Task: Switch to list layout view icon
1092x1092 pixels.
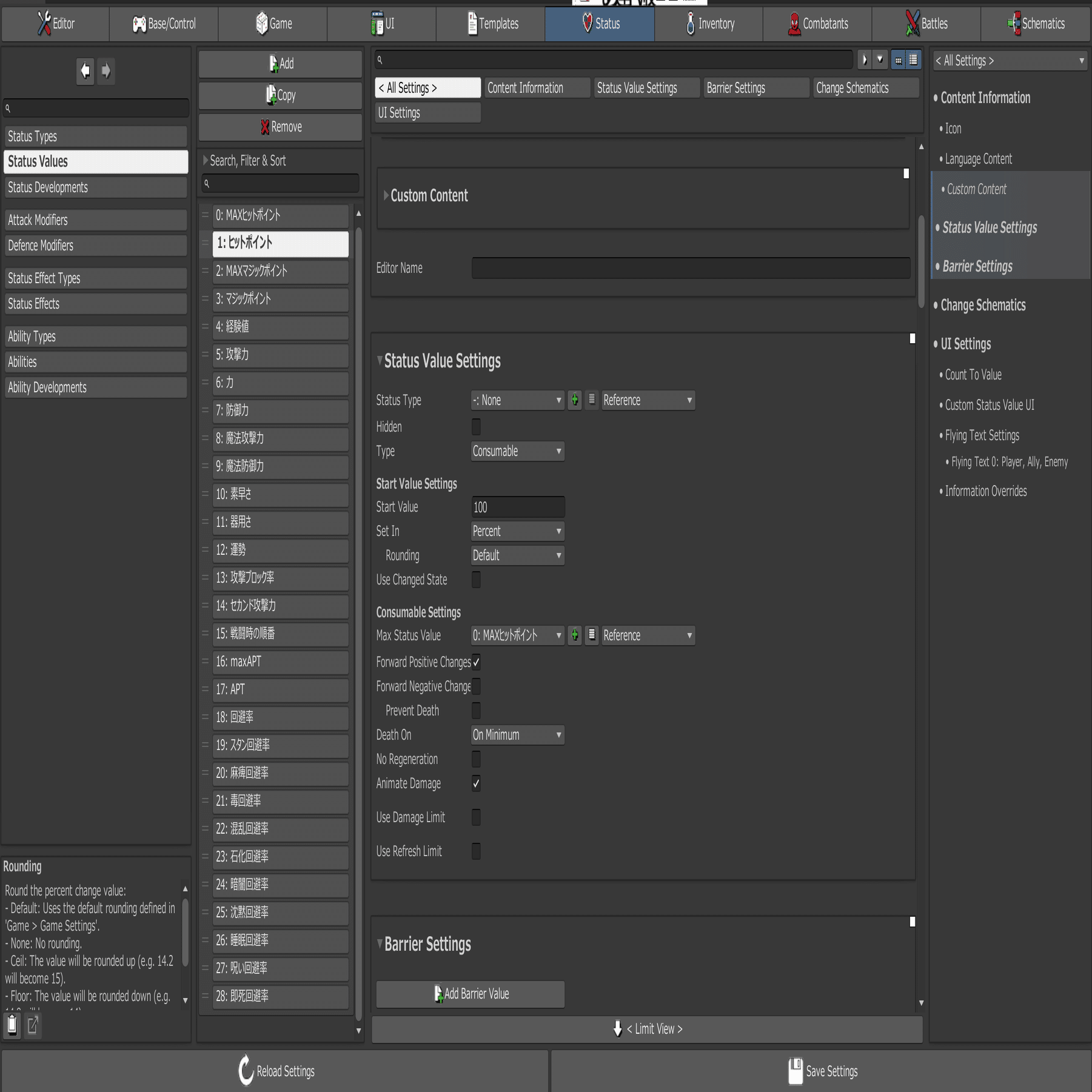Action: coord(913,60)
